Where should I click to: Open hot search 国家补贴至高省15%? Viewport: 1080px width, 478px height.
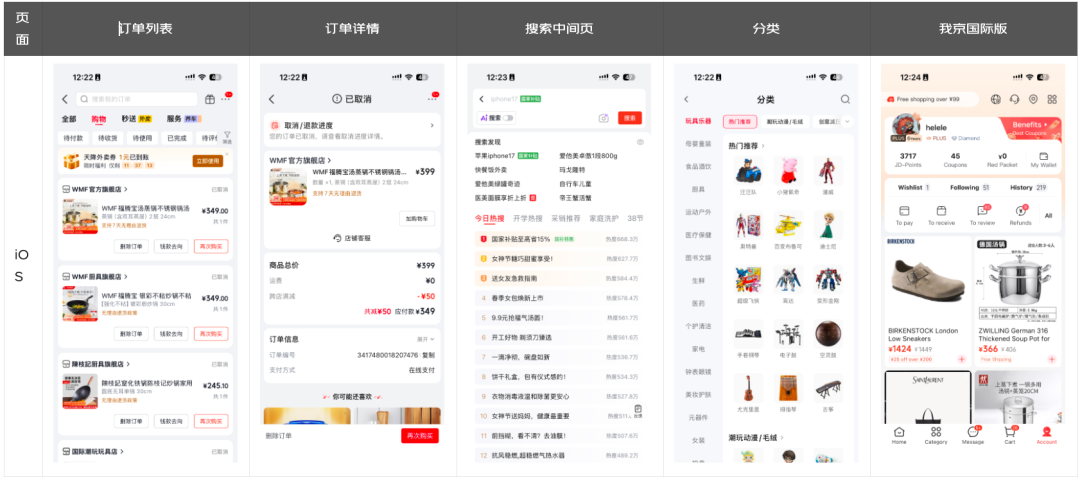coord(559,239)
